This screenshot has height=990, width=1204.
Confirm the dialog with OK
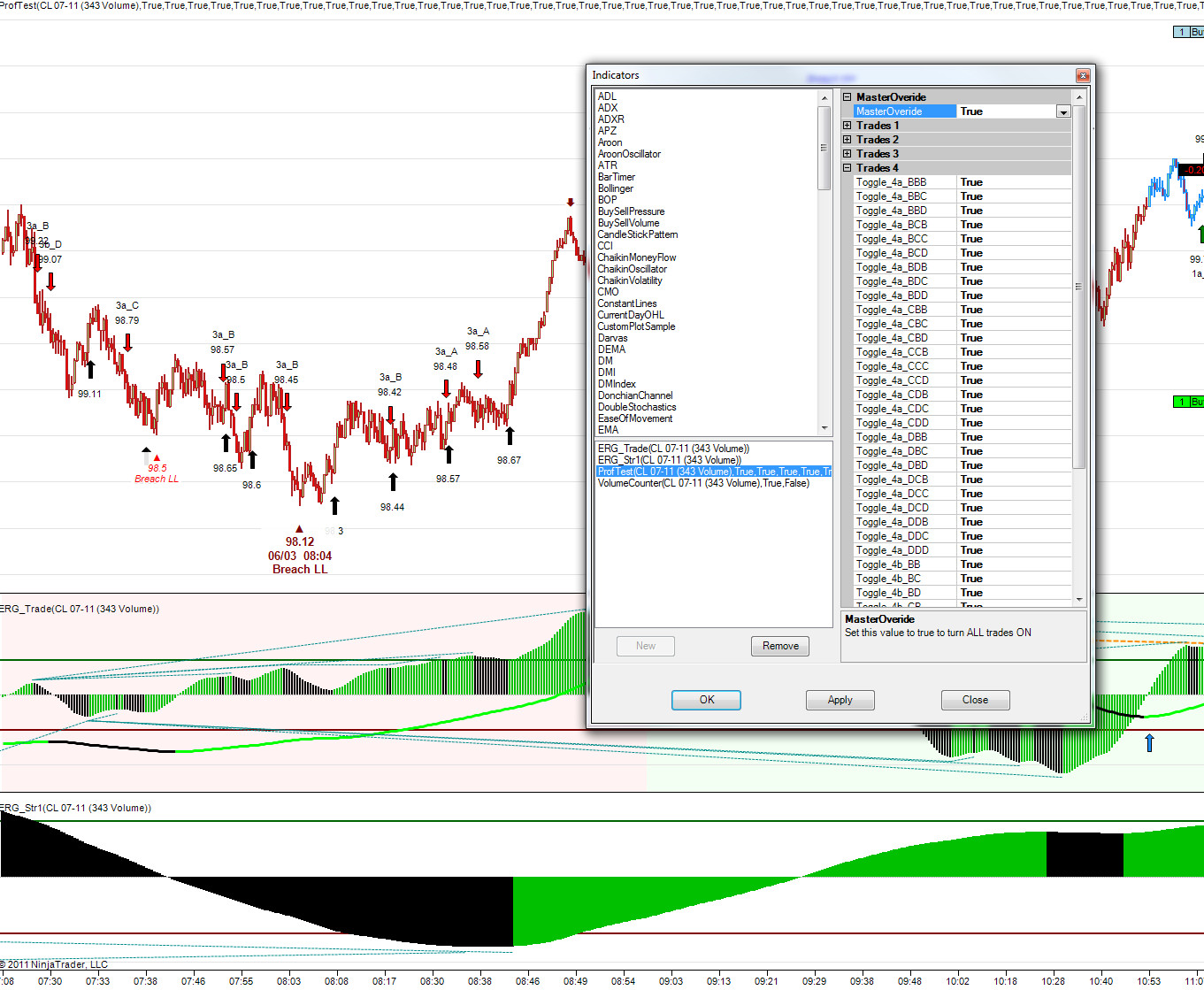click(x=707, y=700)
